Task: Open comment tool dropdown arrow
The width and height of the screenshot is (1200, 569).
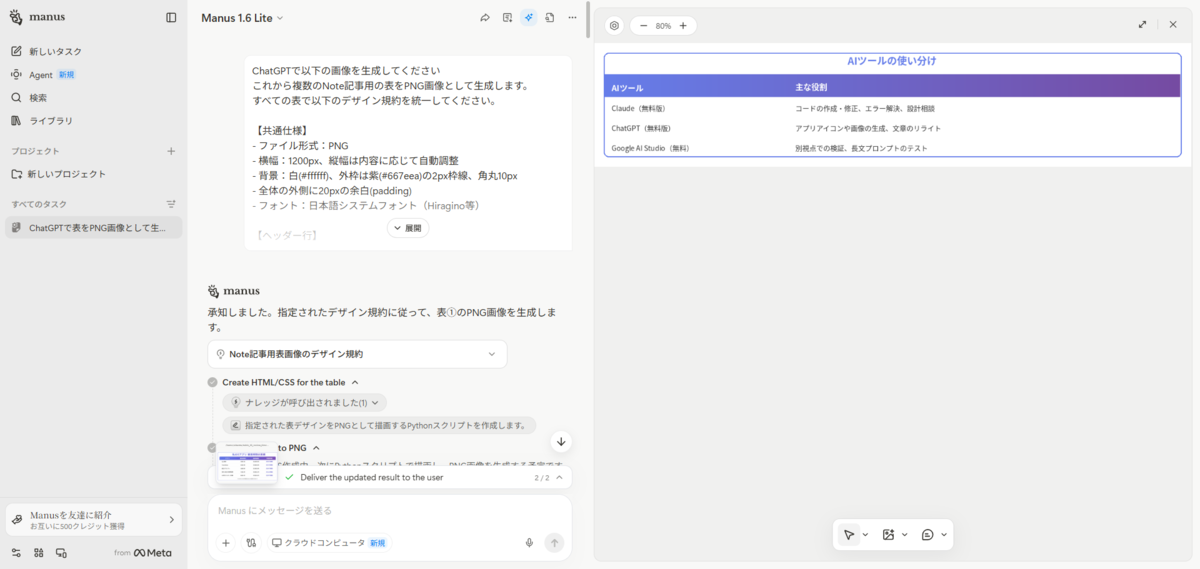Action: (x=944, y=535)
